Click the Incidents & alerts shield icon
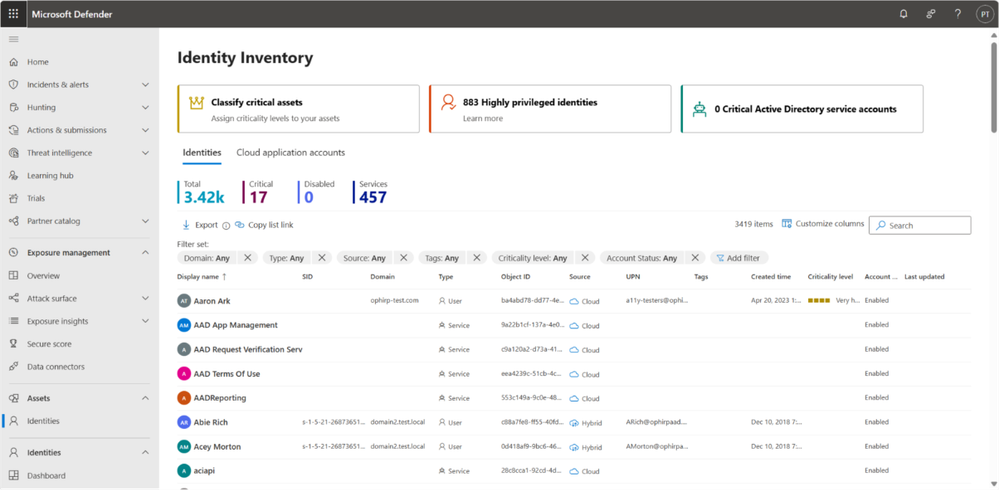The image size is (999, 491). (x=13, y=85)
